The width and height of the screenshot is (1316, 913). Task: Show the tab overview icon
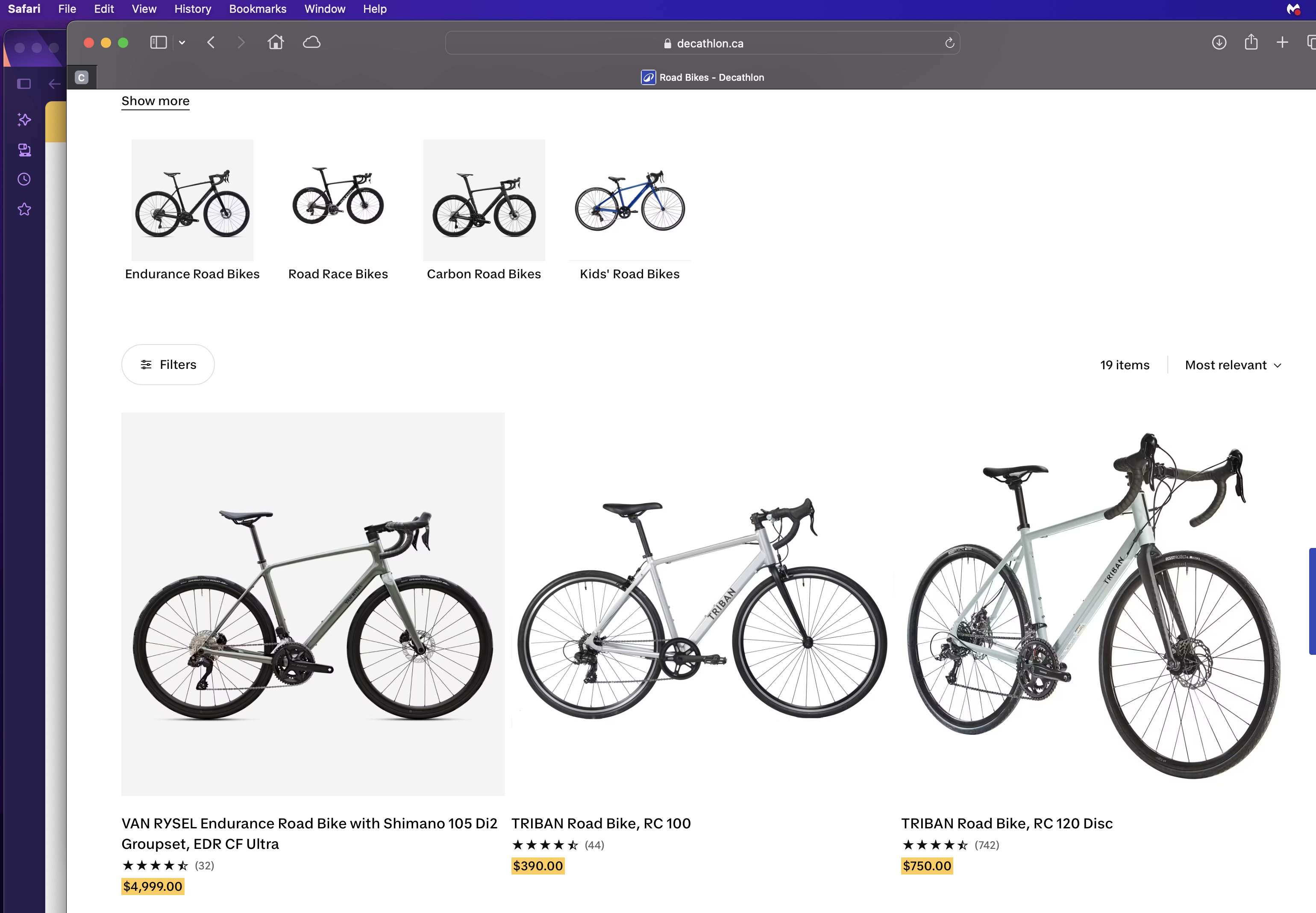pyautogui.click(x=1311, y=42)
